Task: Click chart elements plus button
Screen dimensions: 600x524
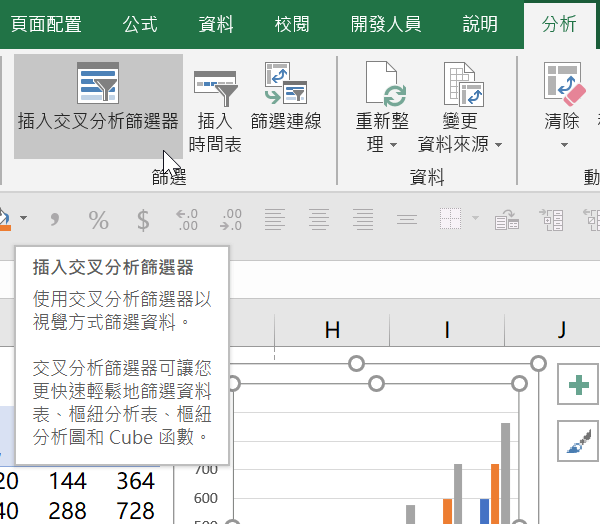Action: (578, 384)
